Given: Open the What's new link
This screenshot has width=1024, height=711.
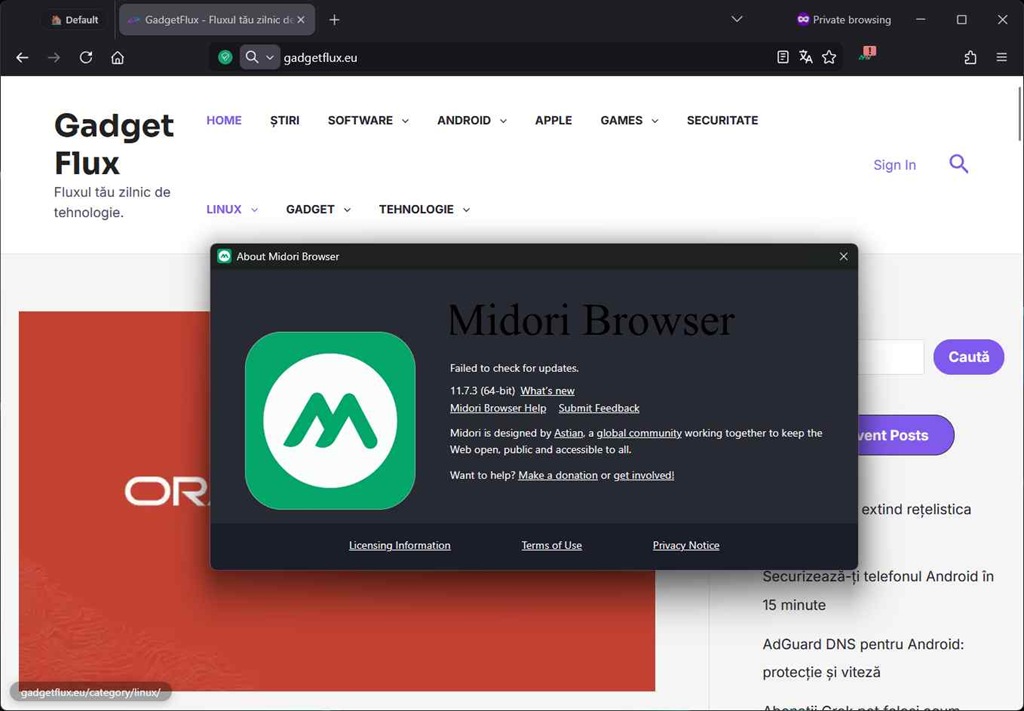Looking at the screenshot, I should pyautogui.click(x=547, y=390).
